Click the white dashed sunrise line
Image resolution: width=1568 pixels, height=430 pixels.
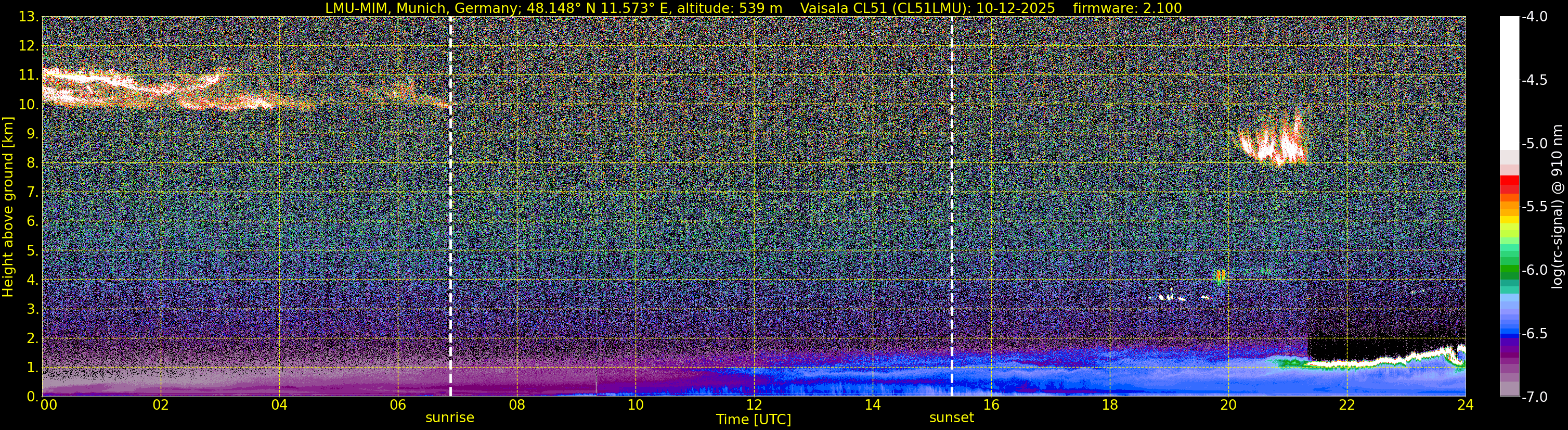pos(450,207)
